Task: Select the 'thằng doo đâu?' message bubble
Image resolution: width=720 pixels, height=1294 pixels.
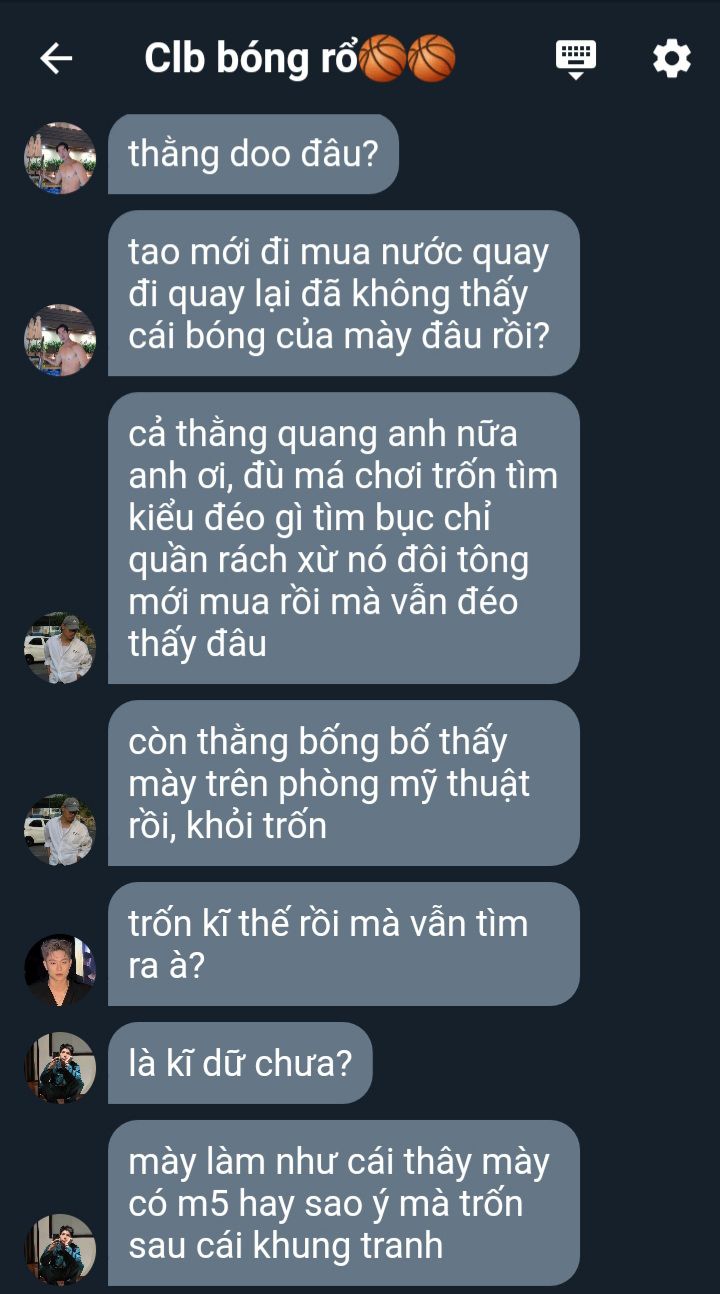Action: click(x=253, y=154)
